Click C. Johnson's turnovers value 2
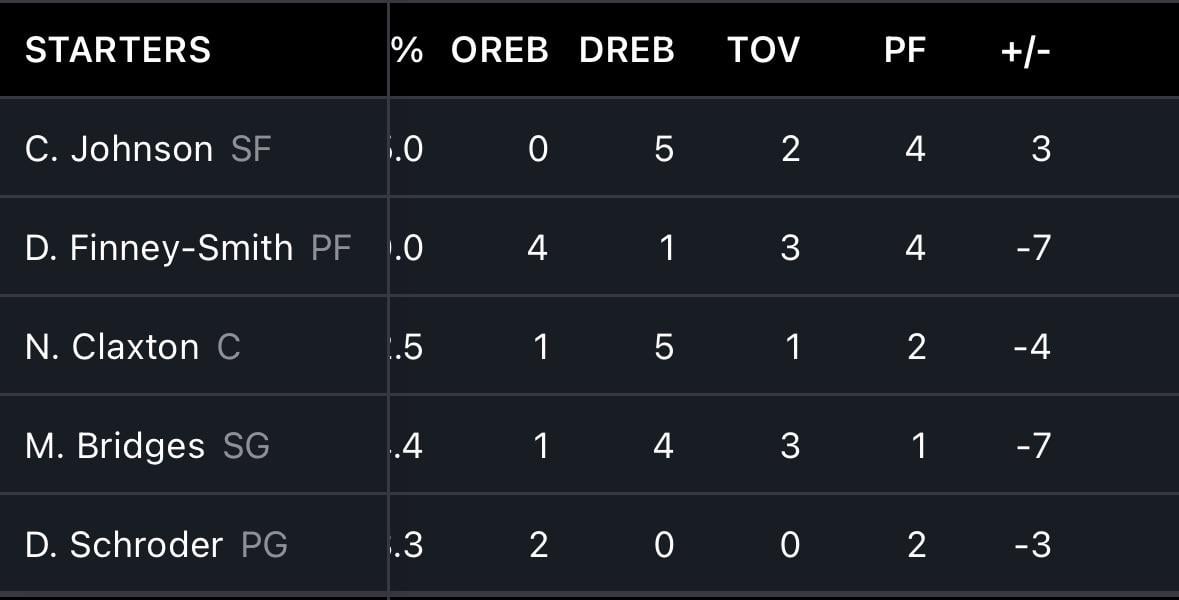Image resolution: width=1179 pixels, height=600 pixels. pyautogui.click(x=790, y=149)
